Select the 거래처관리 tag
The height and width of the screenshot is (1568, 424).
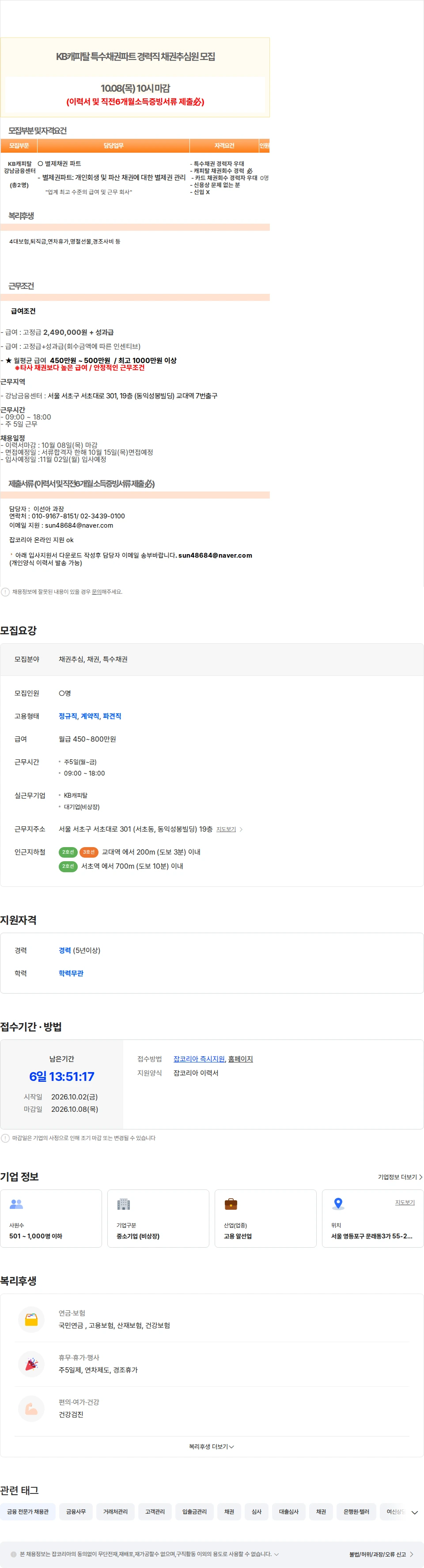[116, 1512]
